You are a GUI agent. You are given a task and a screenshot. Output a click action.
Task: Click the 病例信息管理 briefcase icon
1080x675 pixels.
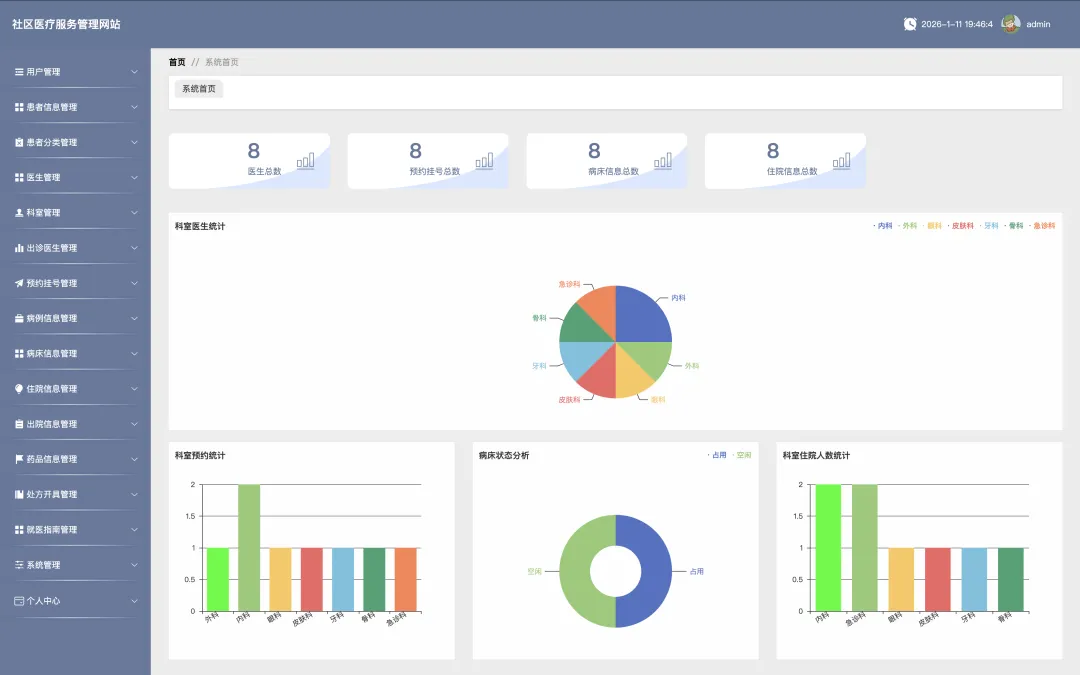point(19,318)
